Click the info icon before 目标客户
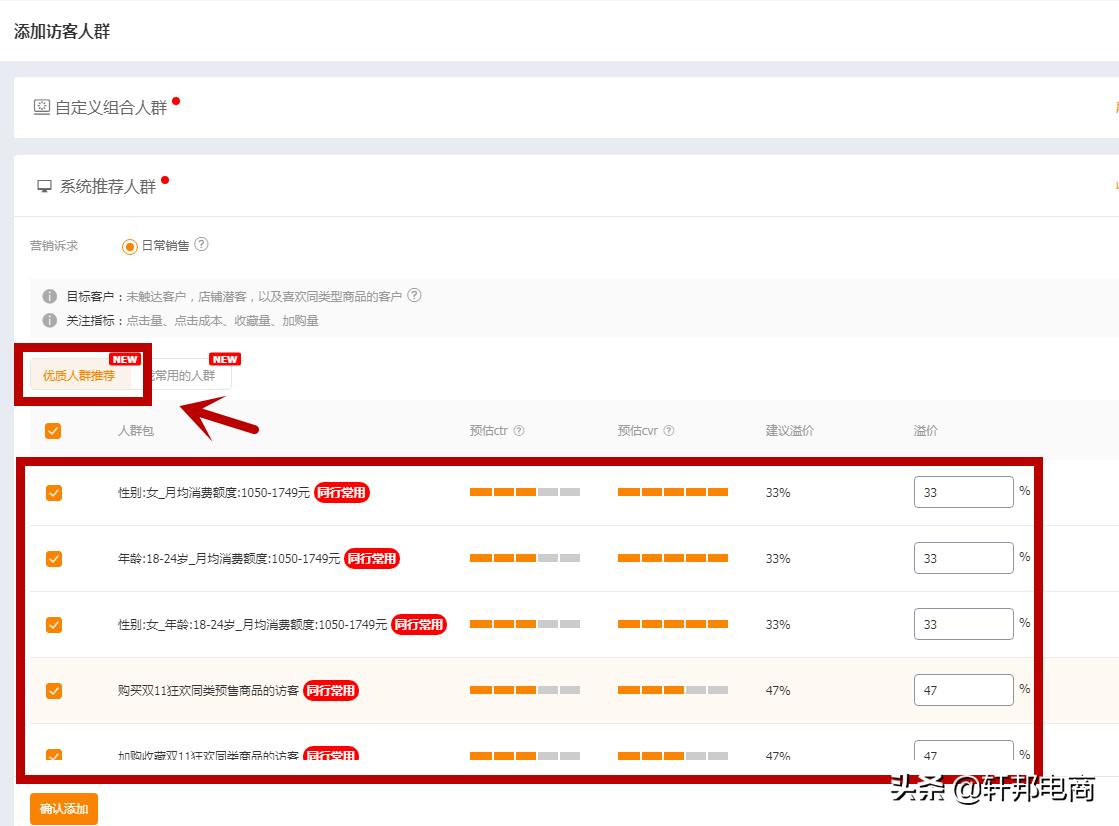This screenshot has height=826, width=1119. [49, 296]
